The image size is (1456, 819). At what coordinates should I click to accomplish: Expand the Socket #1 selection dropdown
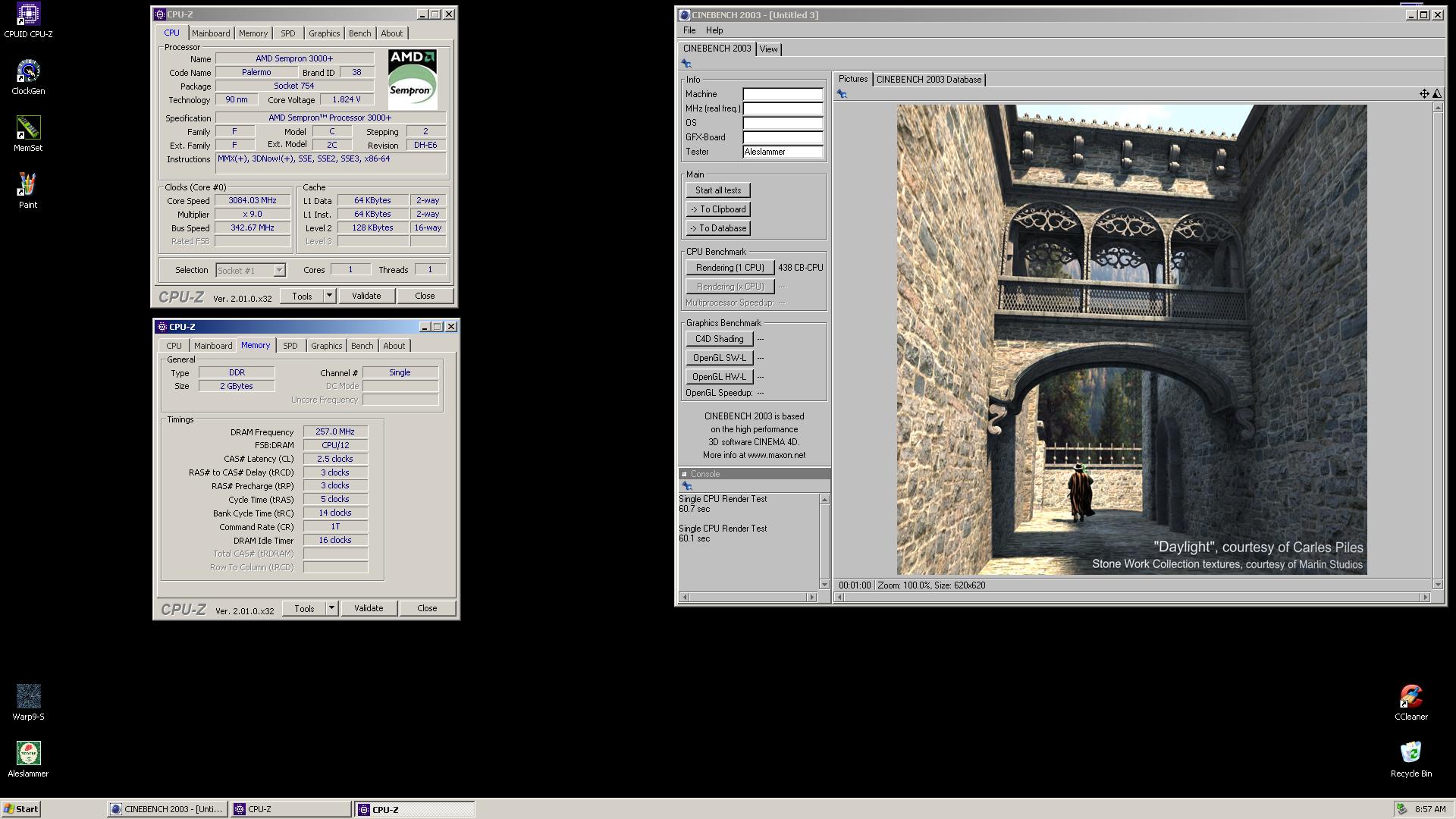point(279,270)
